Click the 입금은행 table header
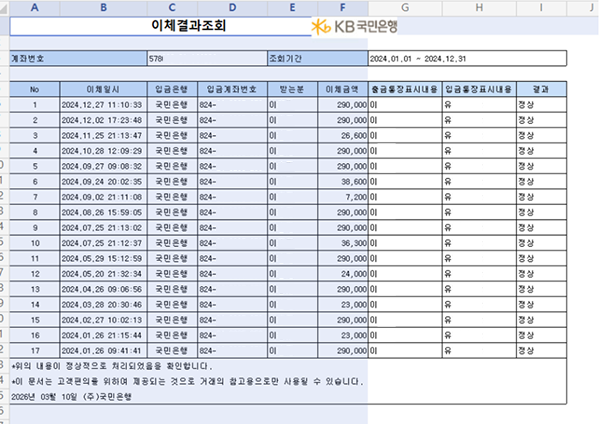This screenshot has height=425, width=600. click(x=172, y=89)
